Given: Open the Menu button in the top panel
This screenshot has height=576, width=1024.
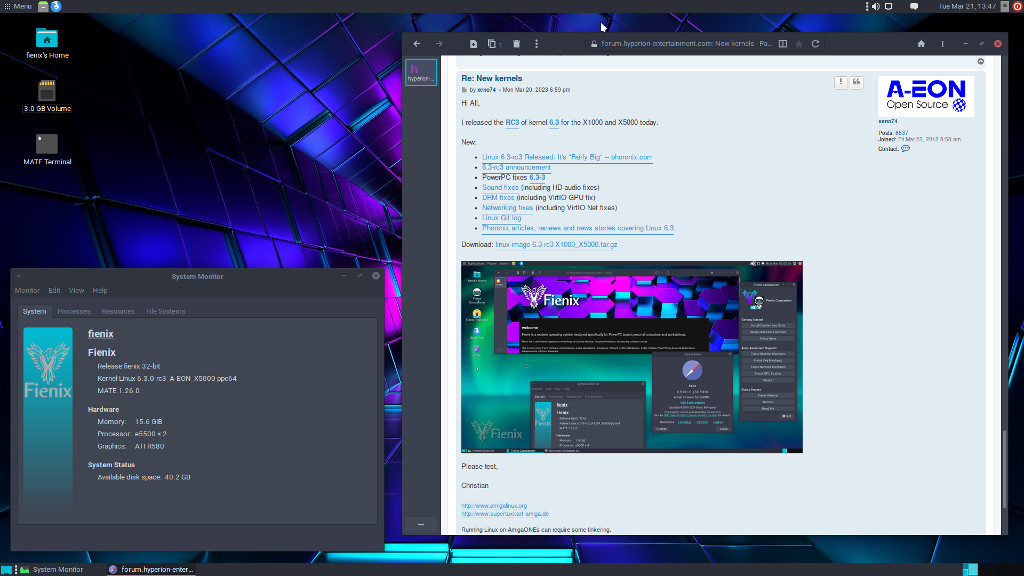Looking at the screenshot, I should (18, 6).
